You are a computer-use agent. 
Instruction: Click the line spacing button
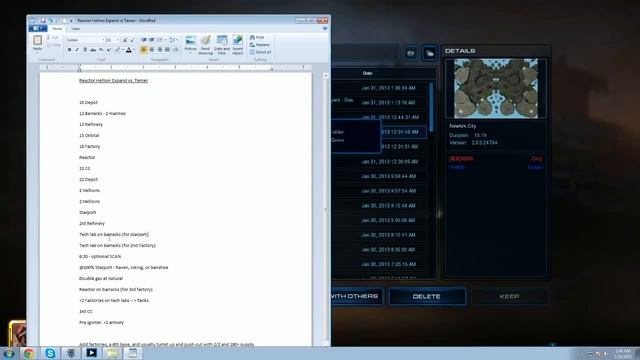pyautogui.click(x=172, y=40)
